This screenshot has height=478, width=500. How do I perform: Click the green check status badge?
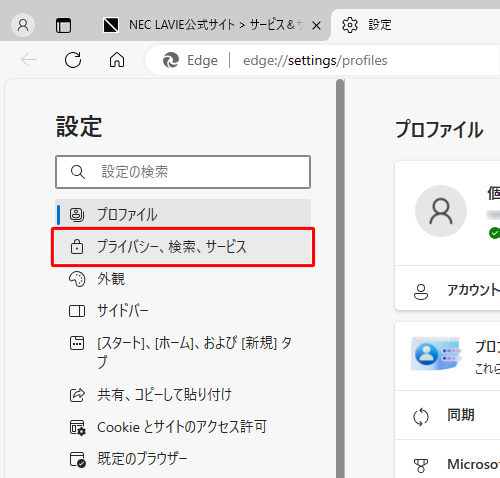point(494,233)
